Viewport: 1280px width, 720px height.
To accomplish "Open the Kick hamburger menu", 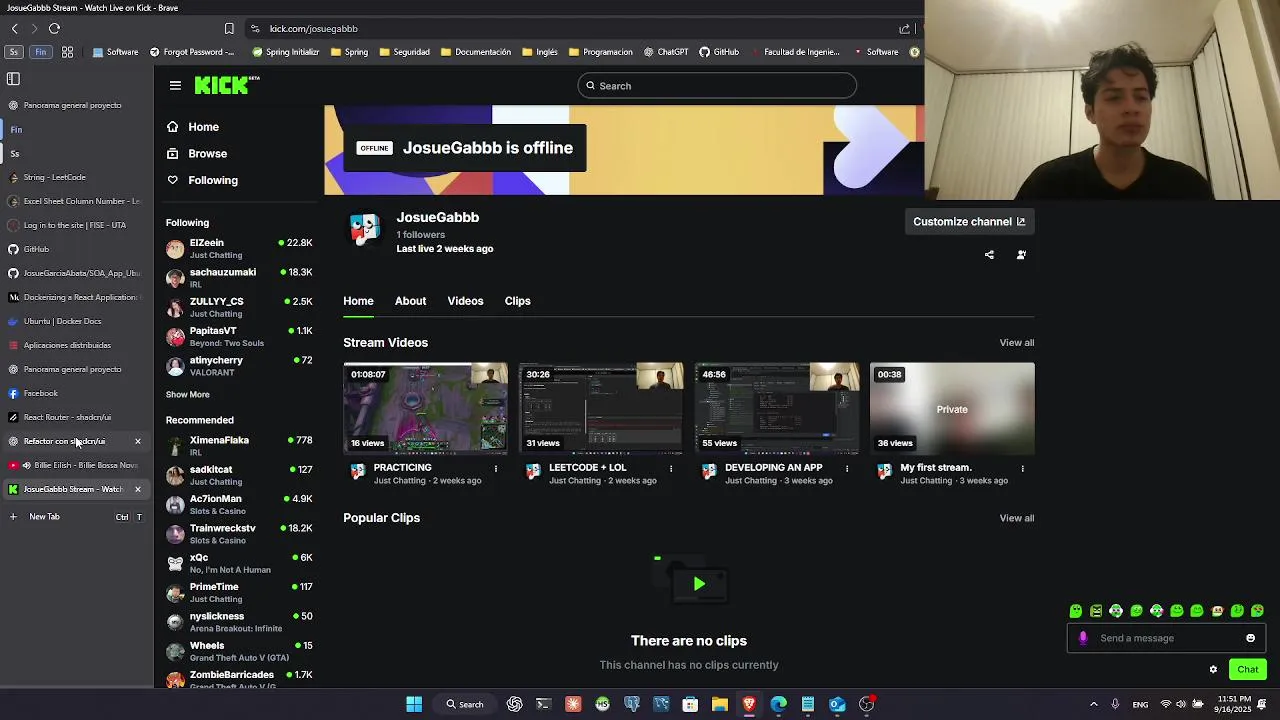I will click(175, 86).
